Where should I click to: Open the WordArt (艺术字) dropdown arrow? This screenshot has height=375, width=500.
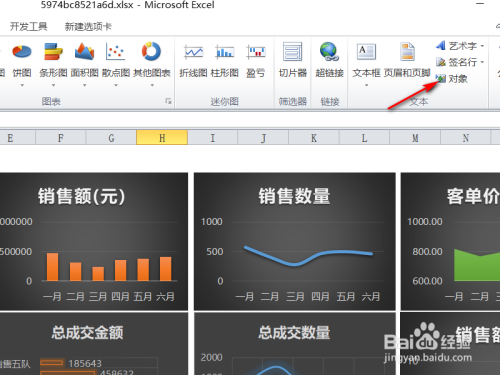coord(482,46)
